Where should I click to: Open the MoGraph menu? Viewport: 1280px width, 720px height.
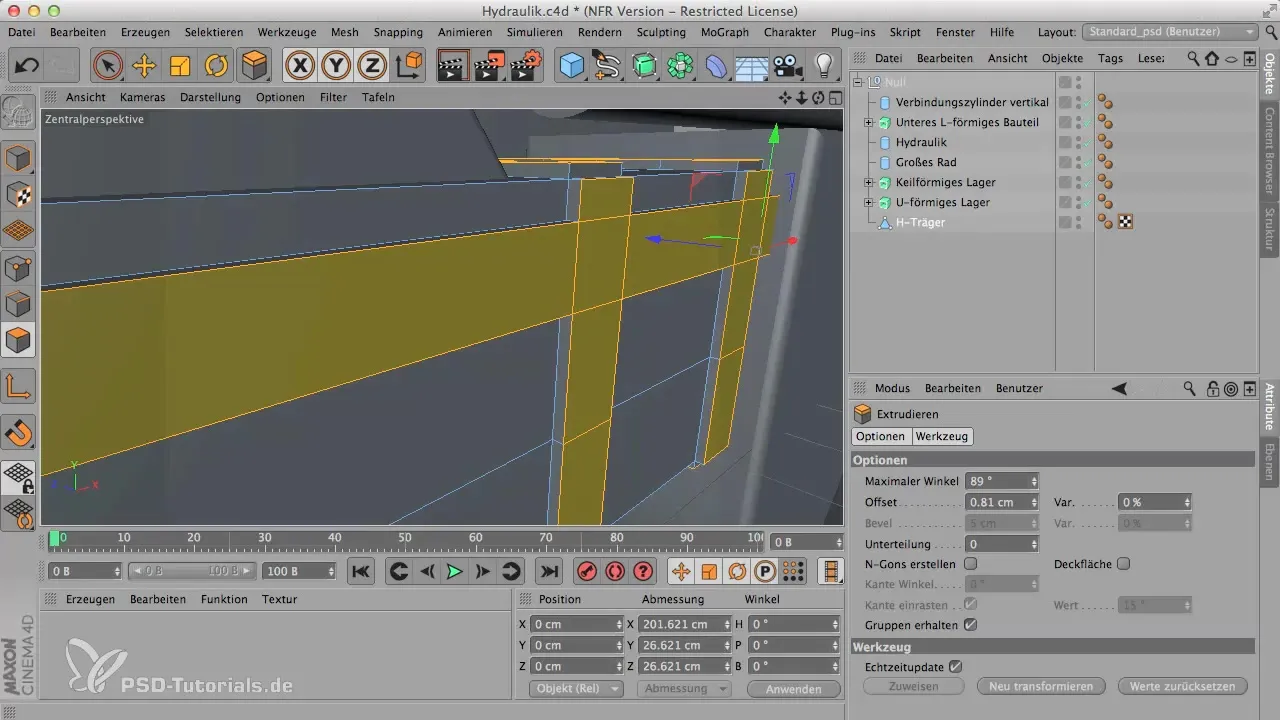[725, 32]
